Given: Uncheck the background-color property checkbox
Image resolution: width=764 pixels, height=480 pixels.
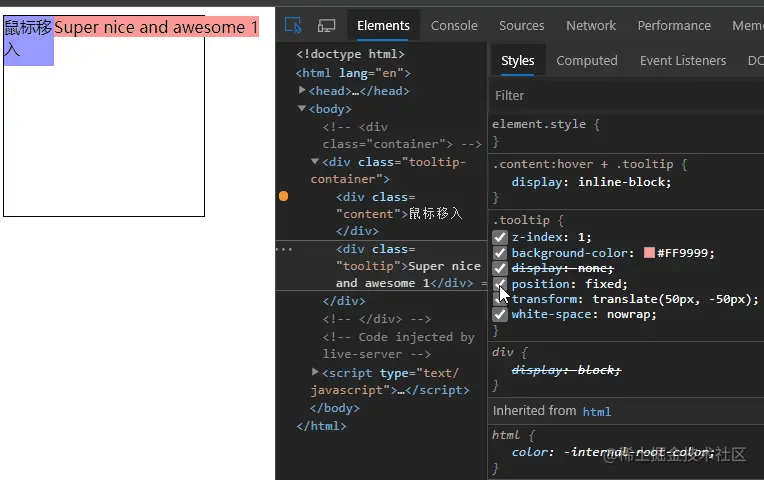Looking at the screenshot, I should tap(499, 253).
